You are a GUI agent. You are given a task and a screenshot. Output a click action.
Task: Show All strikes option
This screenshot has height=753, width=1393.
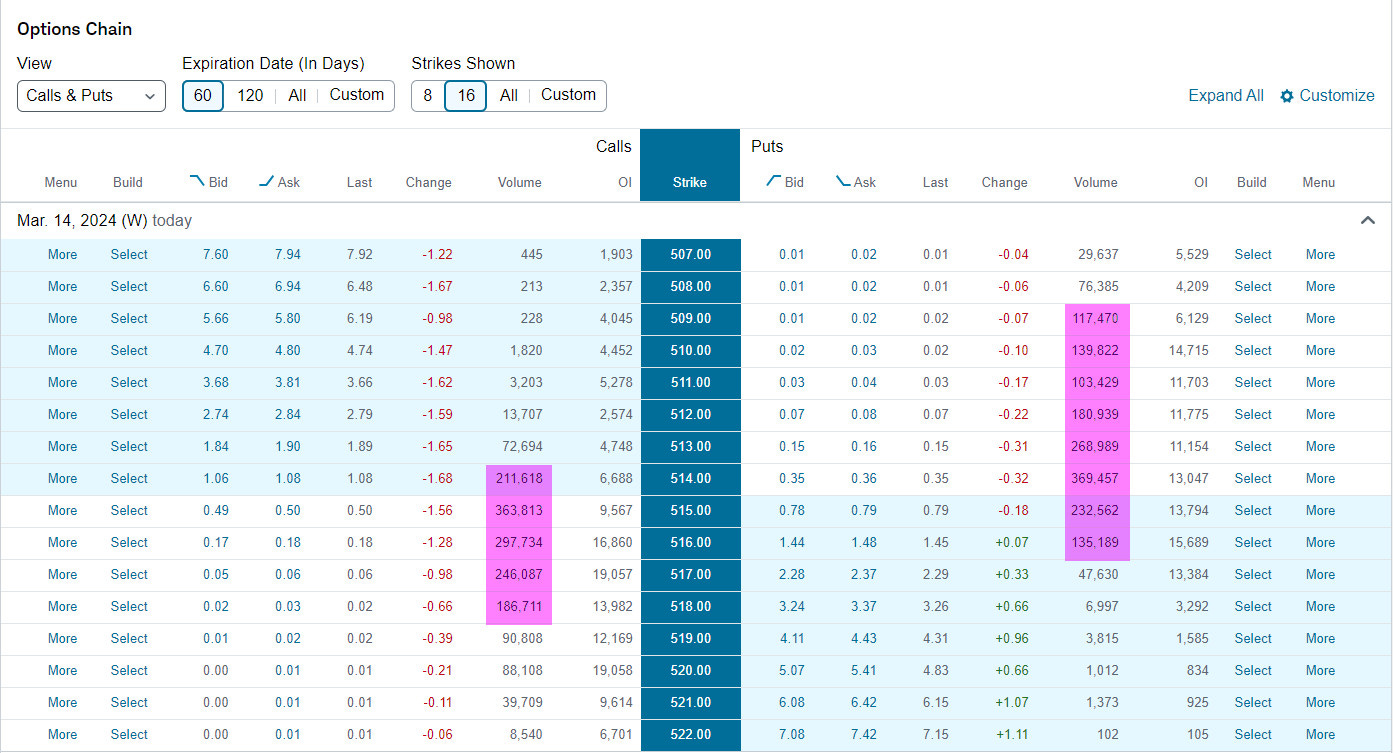click(x=509, y=96)
